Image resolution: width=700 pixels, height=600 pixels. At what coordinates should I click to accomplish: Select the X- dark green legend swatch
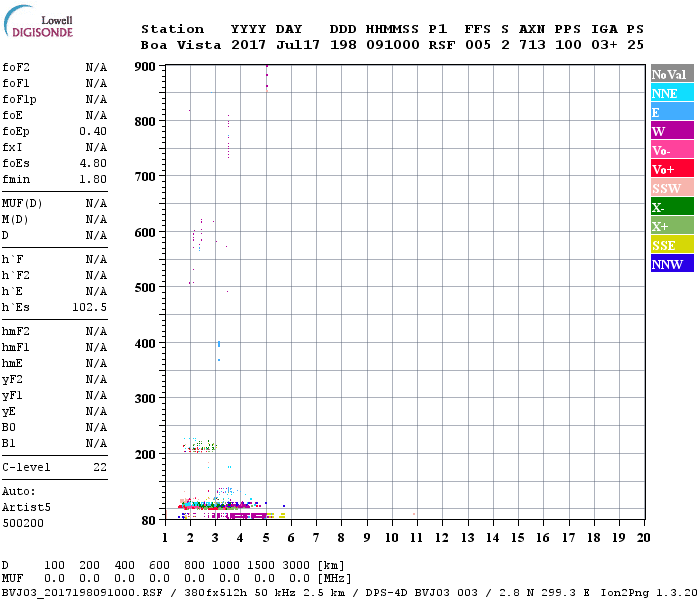(x=671, y=207)
